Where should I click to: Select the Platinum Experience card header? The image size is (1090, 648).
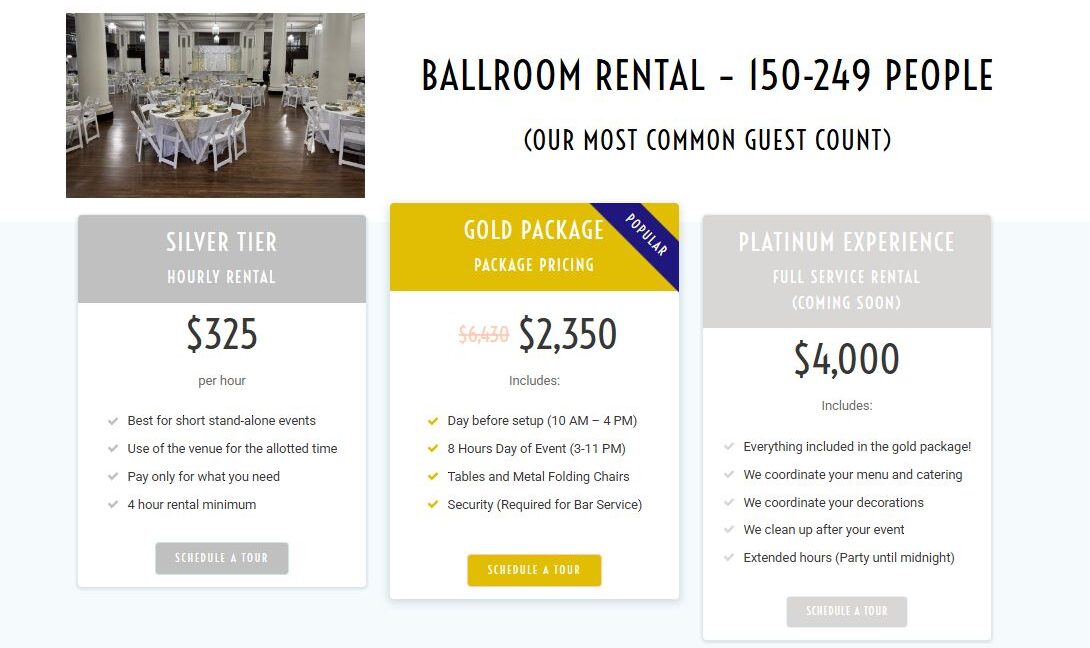tap(847, 271)
